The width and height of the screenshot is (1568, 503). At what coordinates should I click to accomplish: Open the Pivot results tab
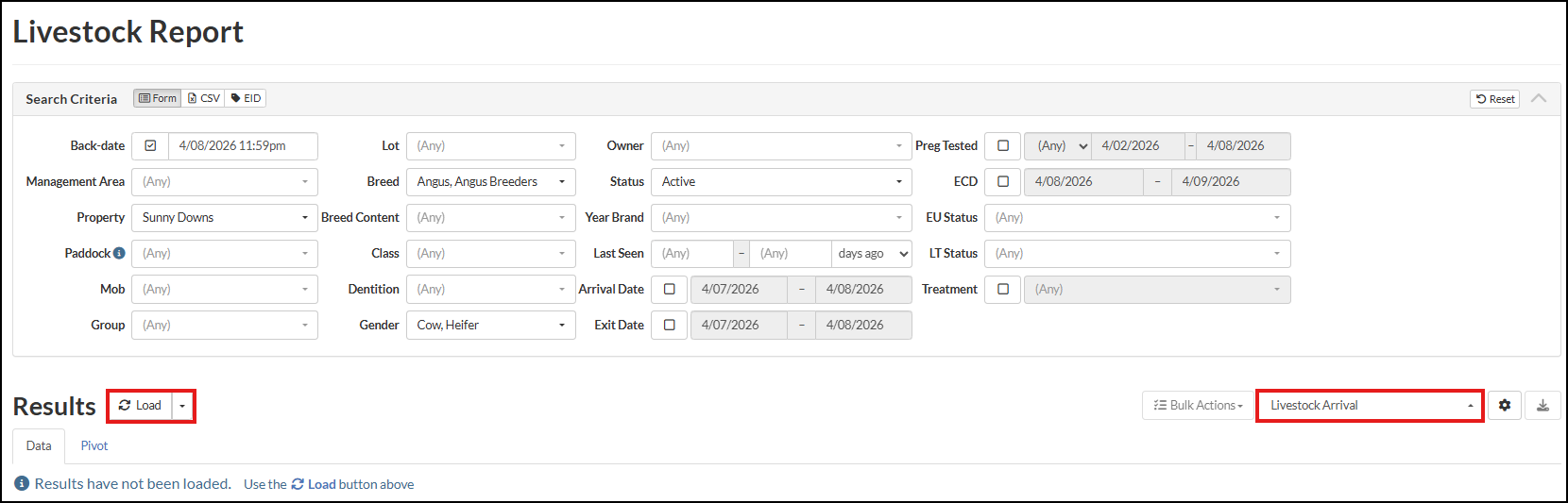pos(94,445)
